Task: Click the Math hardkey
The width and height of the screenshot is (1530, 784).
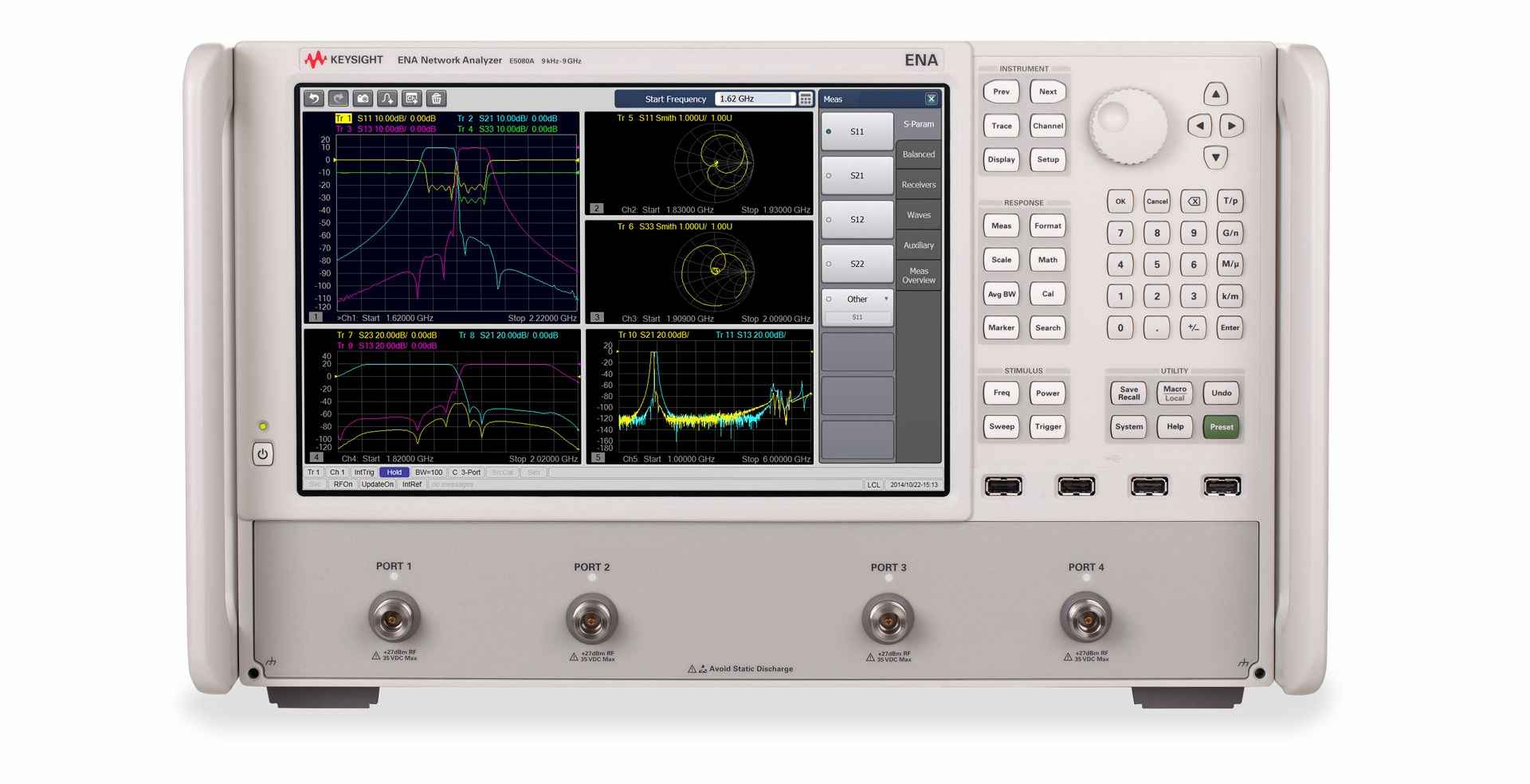Action: (x=1048, y=260)
